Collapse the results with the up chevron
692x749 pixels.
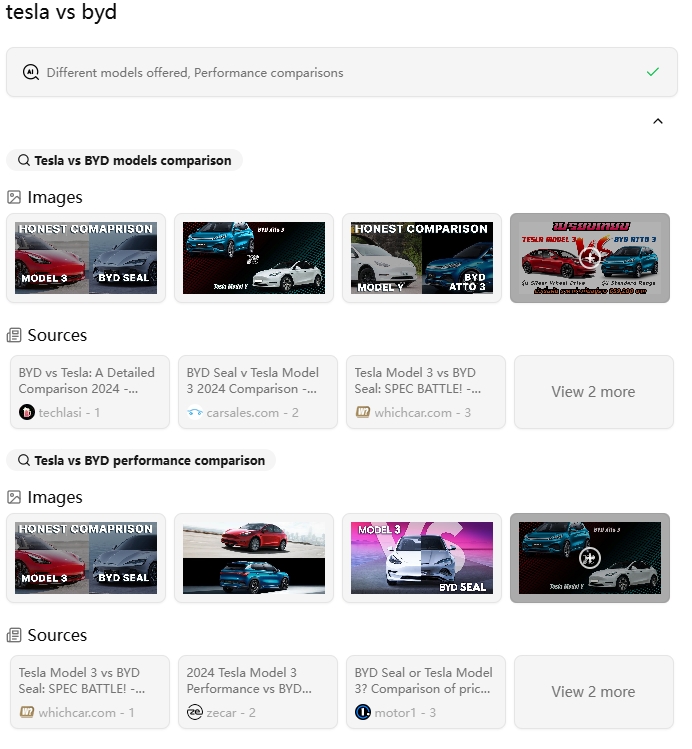click(x=658, y=121)
